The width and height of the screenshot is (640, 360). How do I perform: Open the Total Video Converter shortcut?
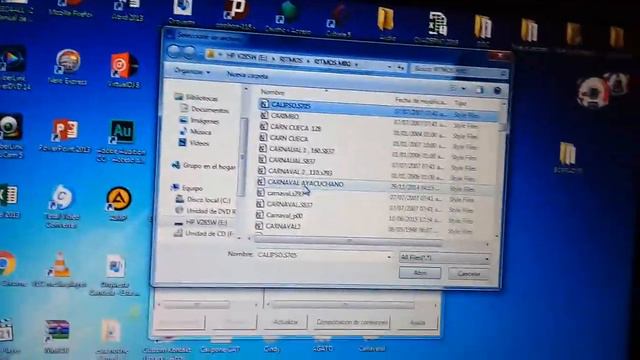coord(62,205)
